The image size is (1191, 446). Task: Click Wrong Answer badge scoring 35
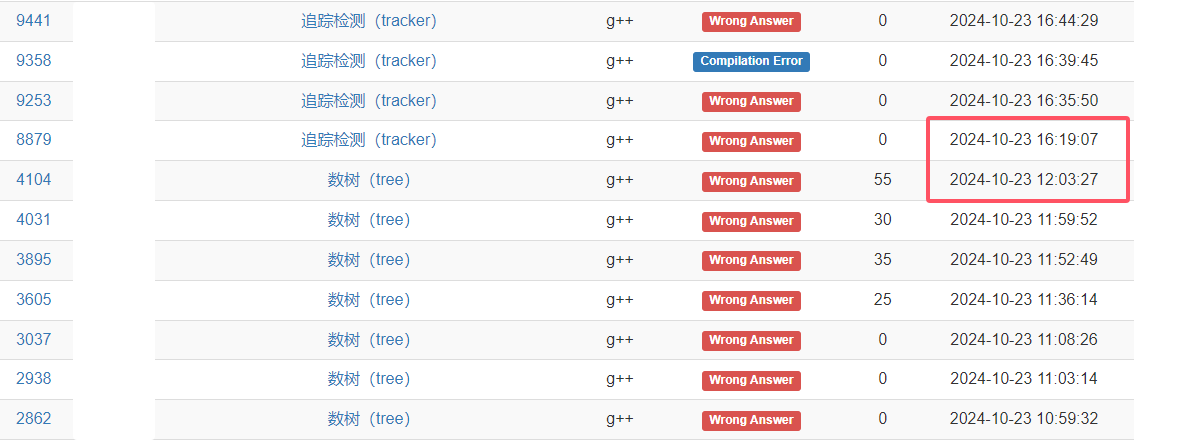(751, 260)
